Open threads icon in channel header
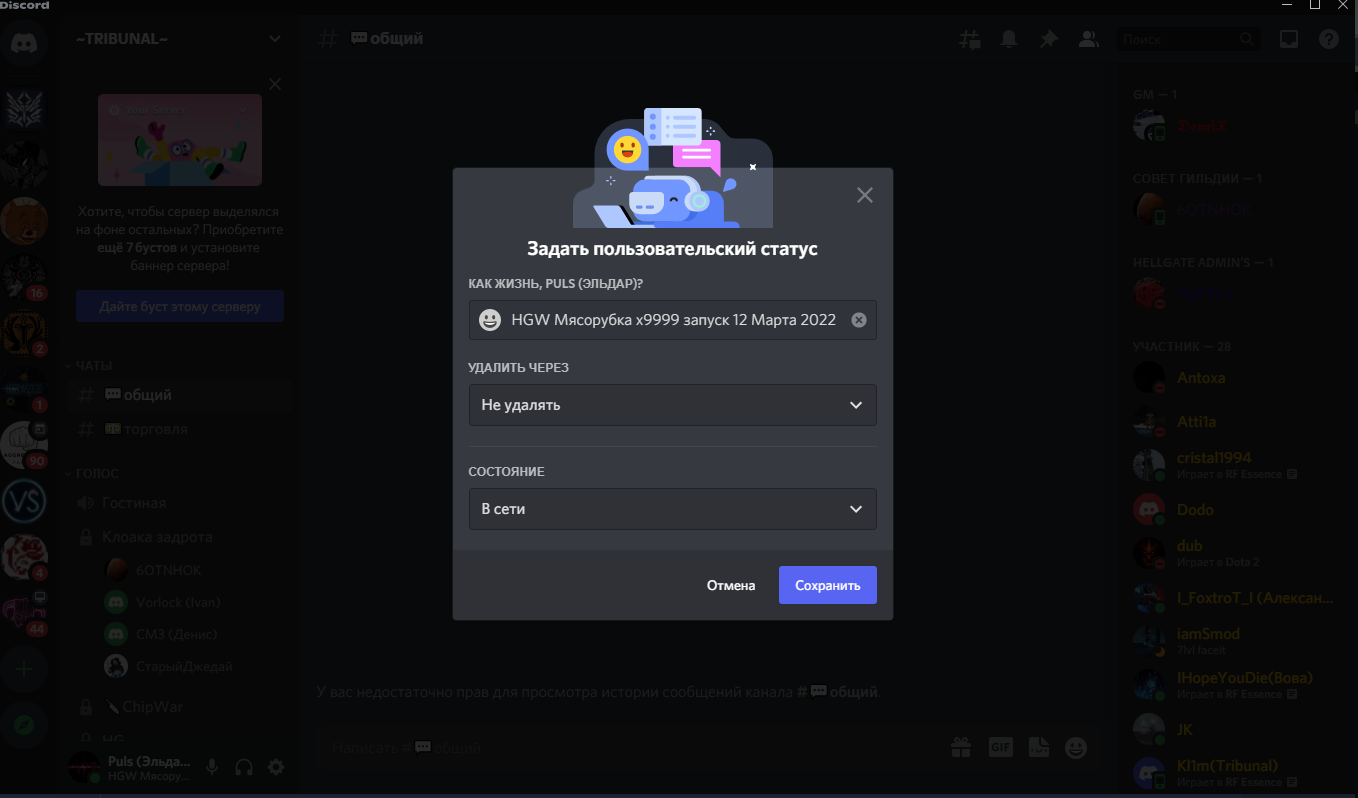 click(969, 39)
